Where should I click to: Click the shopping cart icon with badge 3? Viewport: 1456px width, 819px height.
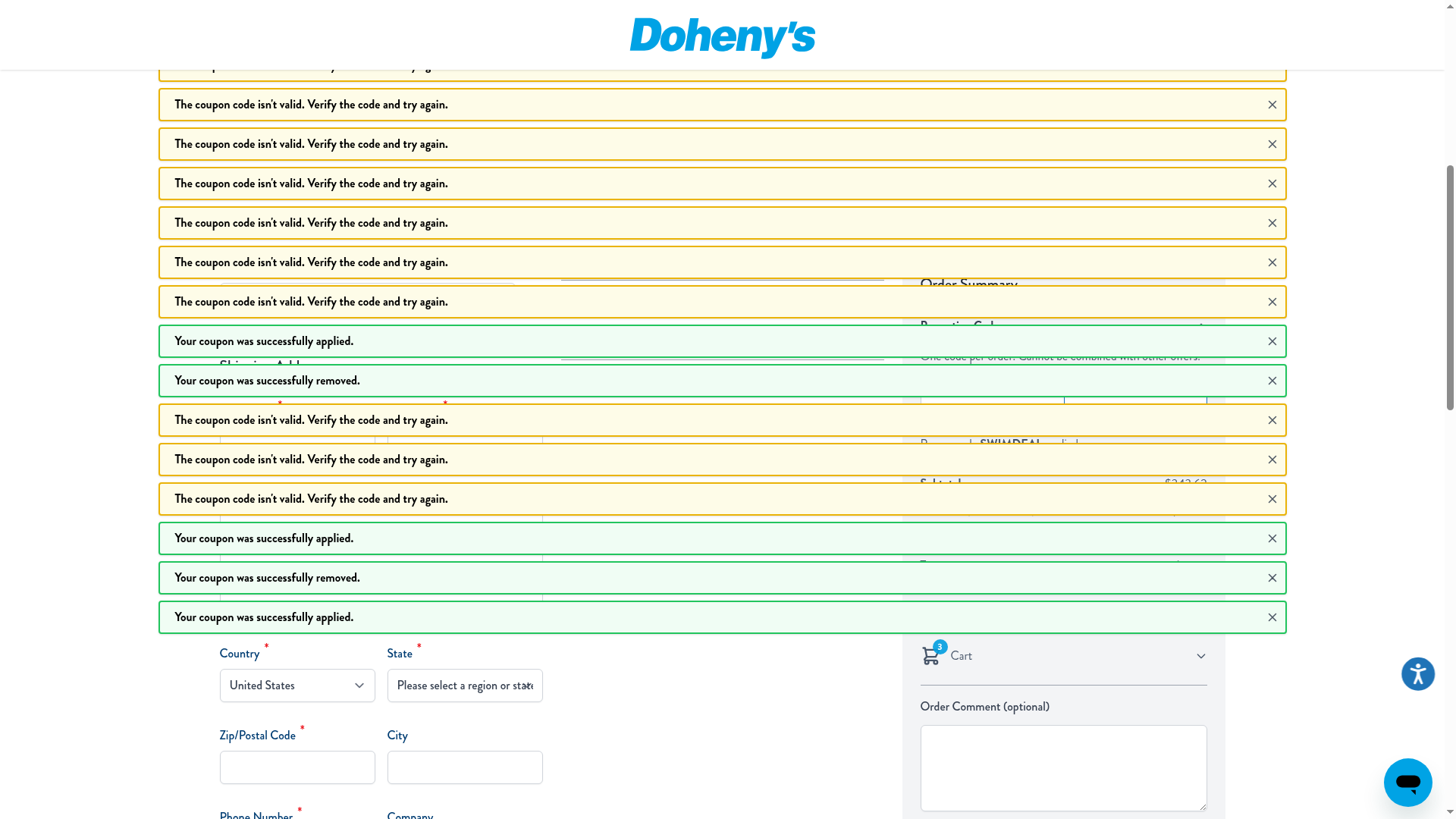click(x=930, y=656)
